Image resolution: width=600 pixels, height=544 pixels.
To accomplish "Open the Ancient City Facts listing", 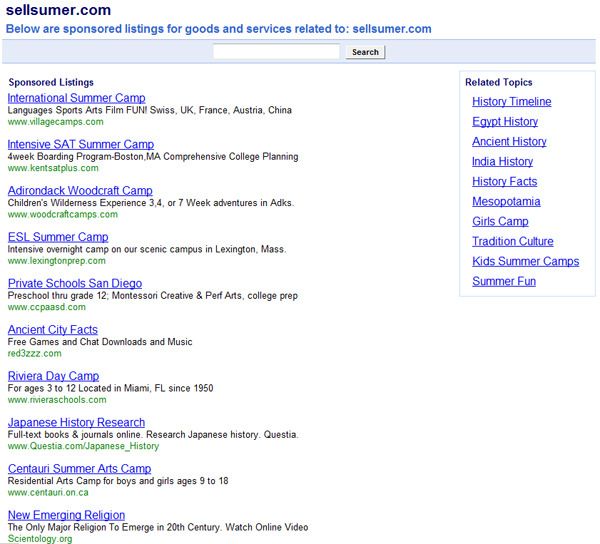I will (x=53, y=329).
